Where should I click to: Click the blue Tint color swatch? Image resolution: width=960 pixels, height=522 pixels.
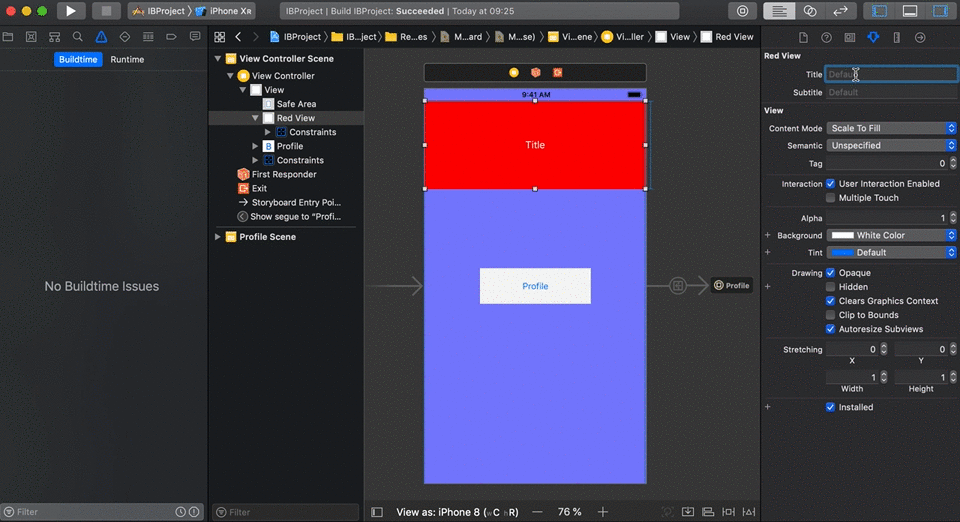coord(842,252)
